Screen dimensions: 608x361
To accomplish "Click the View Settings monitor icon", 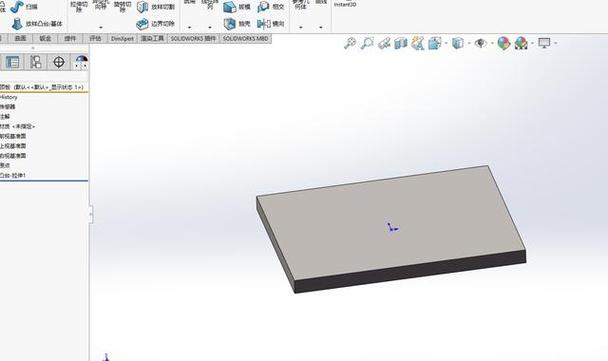I will 544,43.
